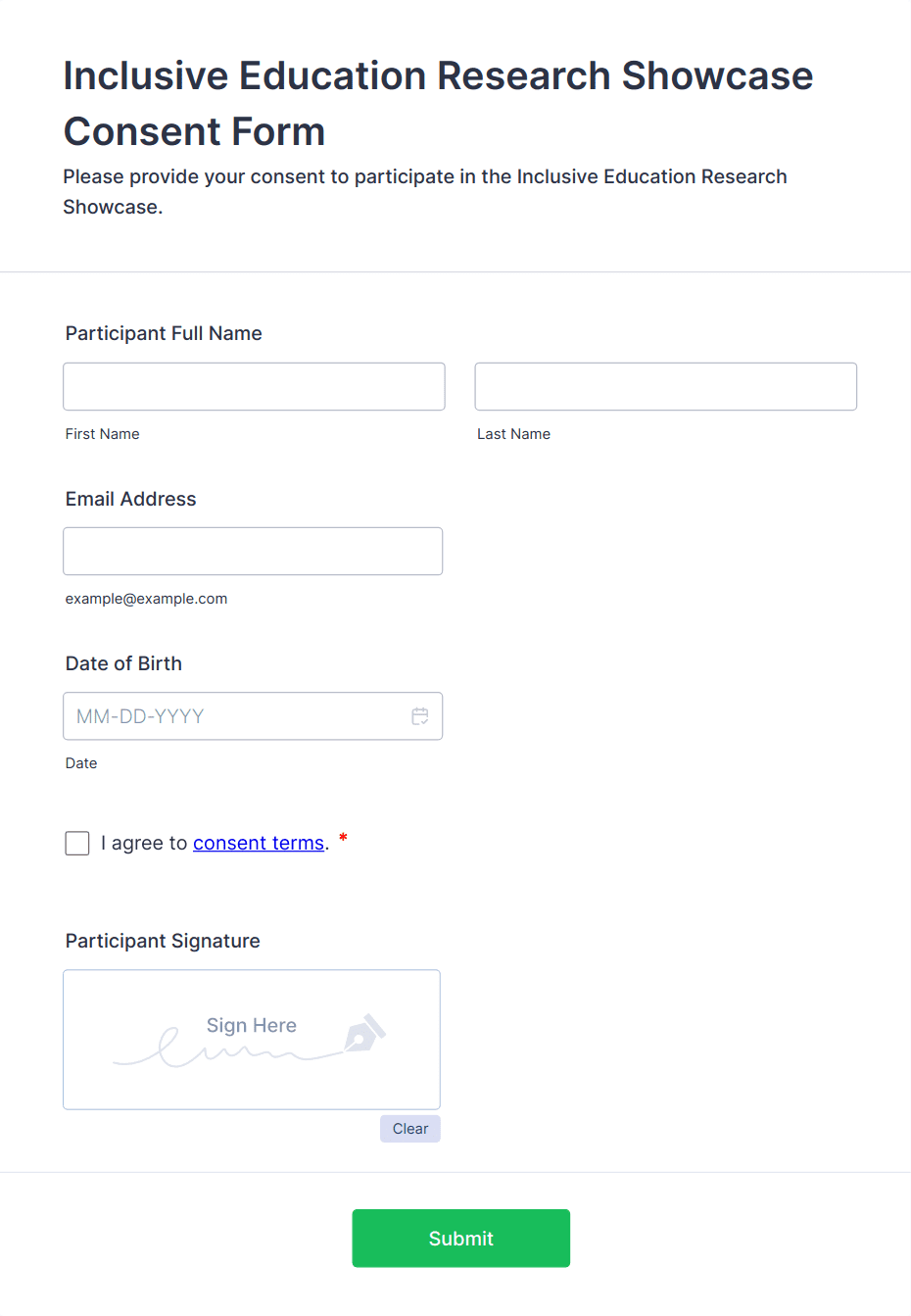Click the Participant Full Name label

(x=164, y=333)
